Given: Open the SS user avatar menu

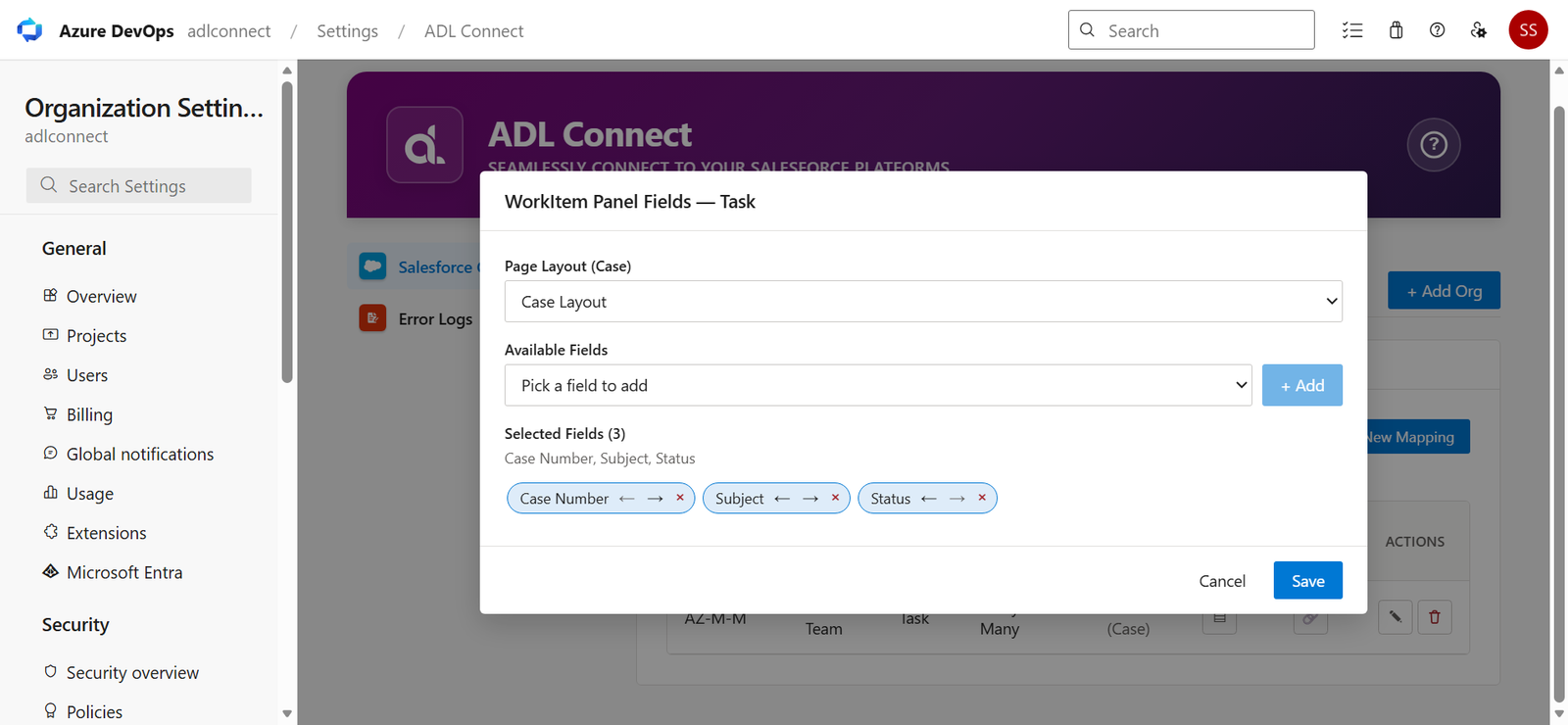Looking at the screenshot, I should 1528,30.
